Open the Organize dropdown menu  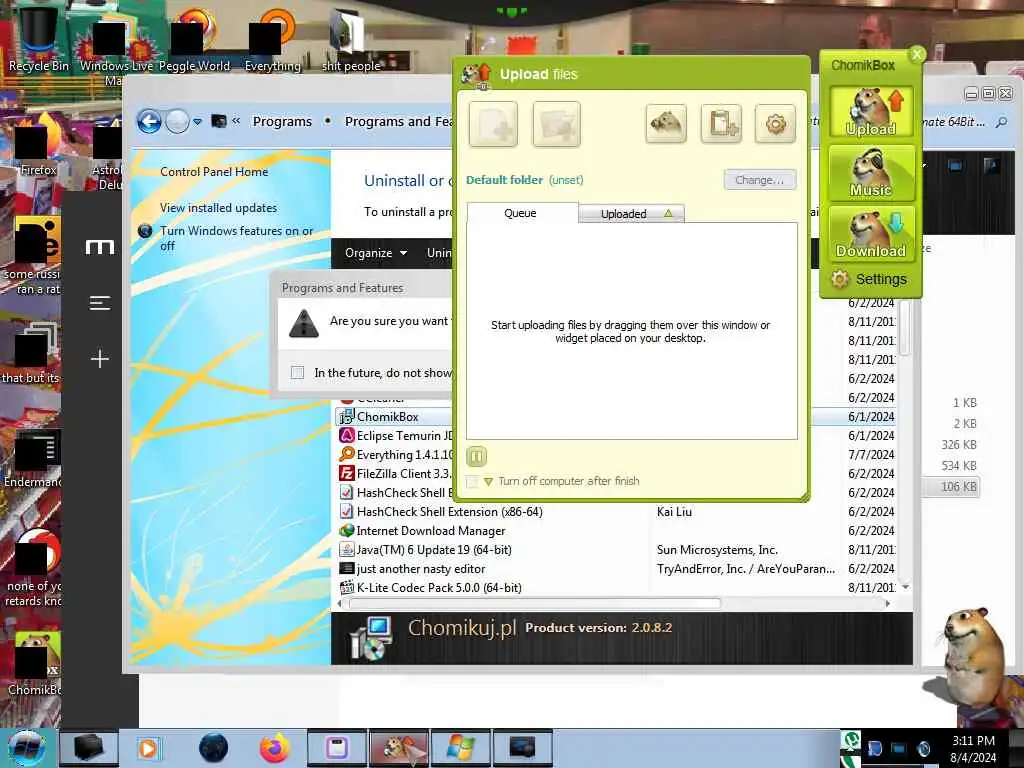coord(376,253)
